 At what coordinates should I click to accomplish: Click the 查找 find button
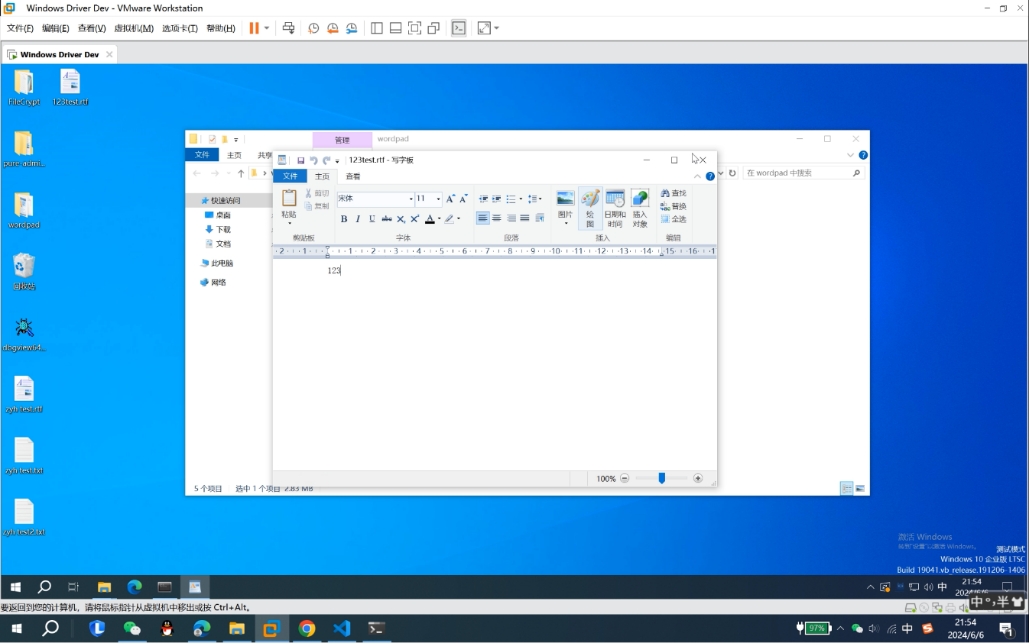(673, 193)
